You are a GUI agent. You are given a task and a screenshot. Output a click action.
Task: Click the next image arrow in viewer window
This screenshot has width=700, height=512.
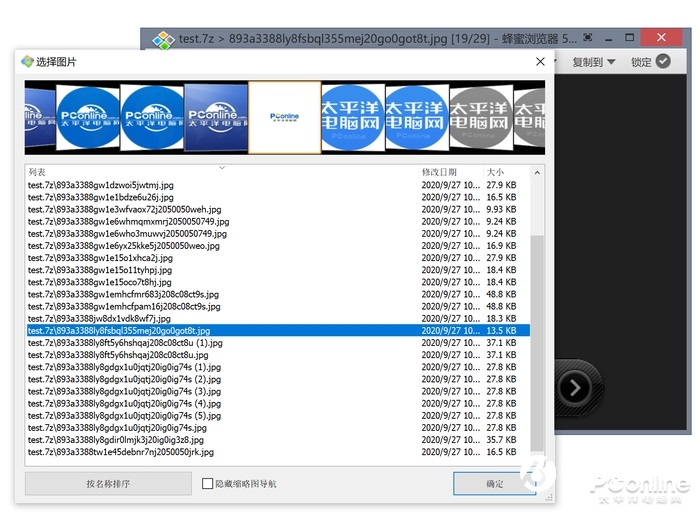(575, 388)
